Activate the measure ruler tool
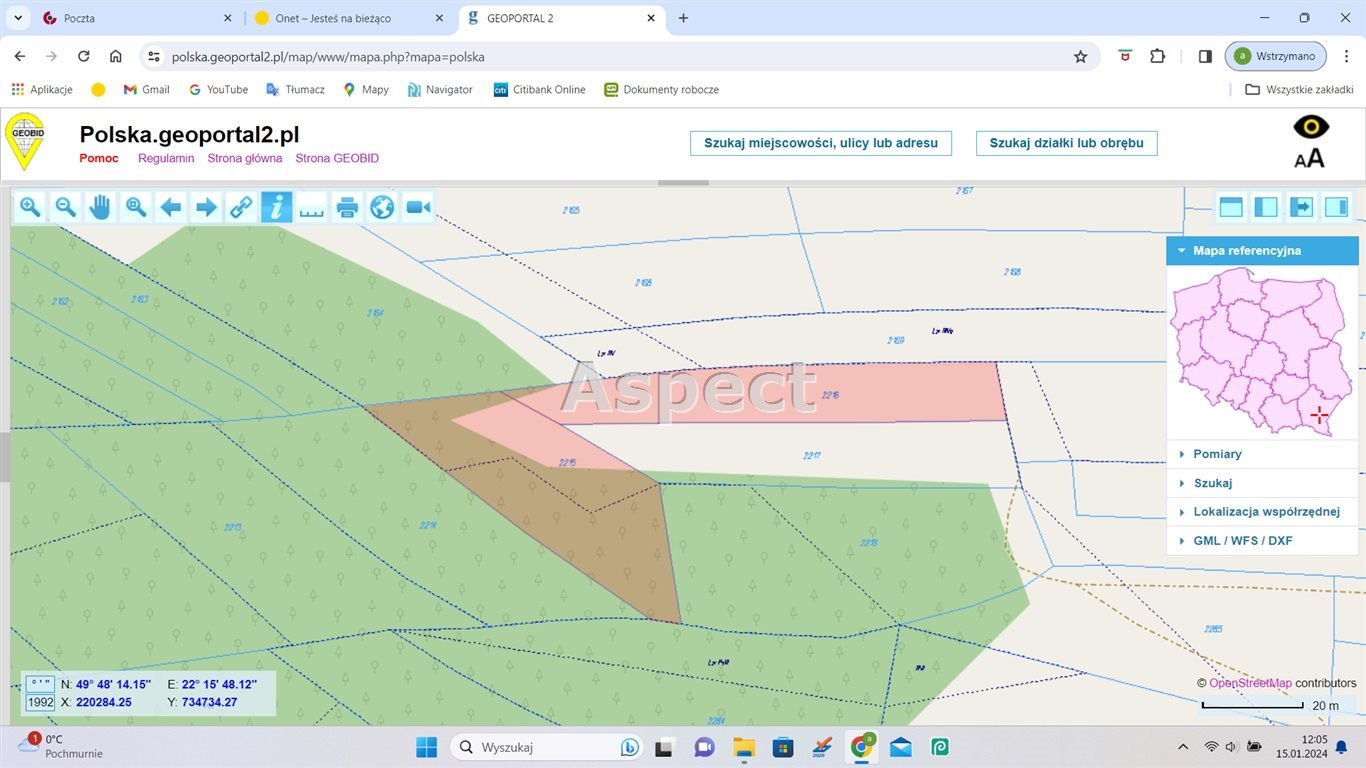The height and width of the screenshot is (768, 1366). (311, 207)
